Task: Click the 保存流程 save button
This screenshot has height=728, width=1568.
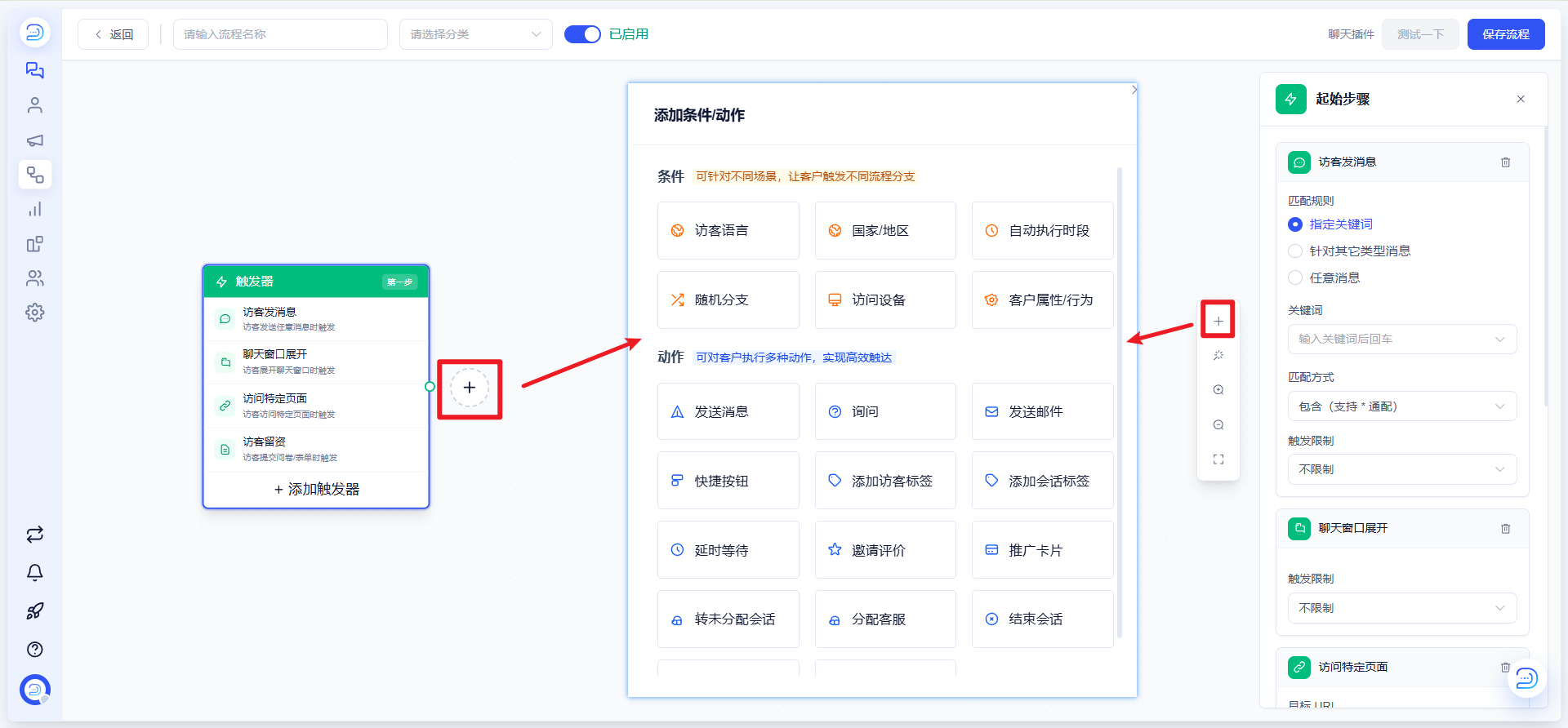Action: [x=1506, y=34]
